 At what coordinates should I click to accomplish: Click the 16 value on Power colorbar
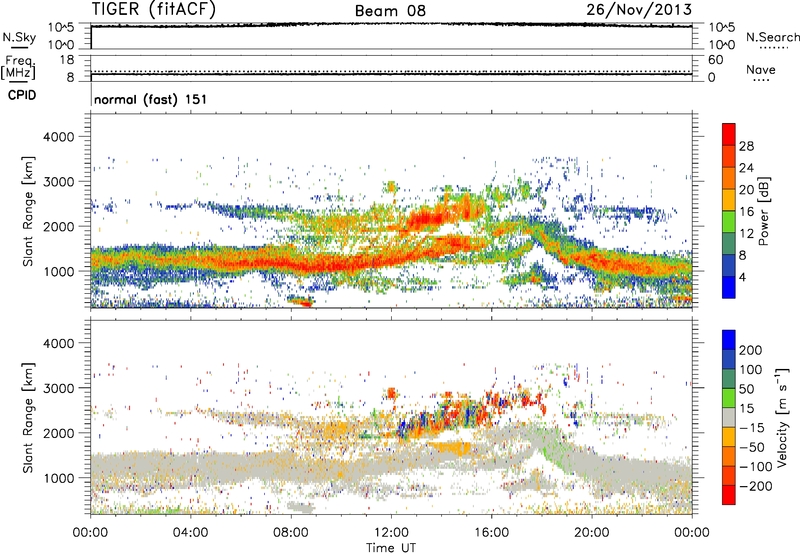(x=746, y=212)
